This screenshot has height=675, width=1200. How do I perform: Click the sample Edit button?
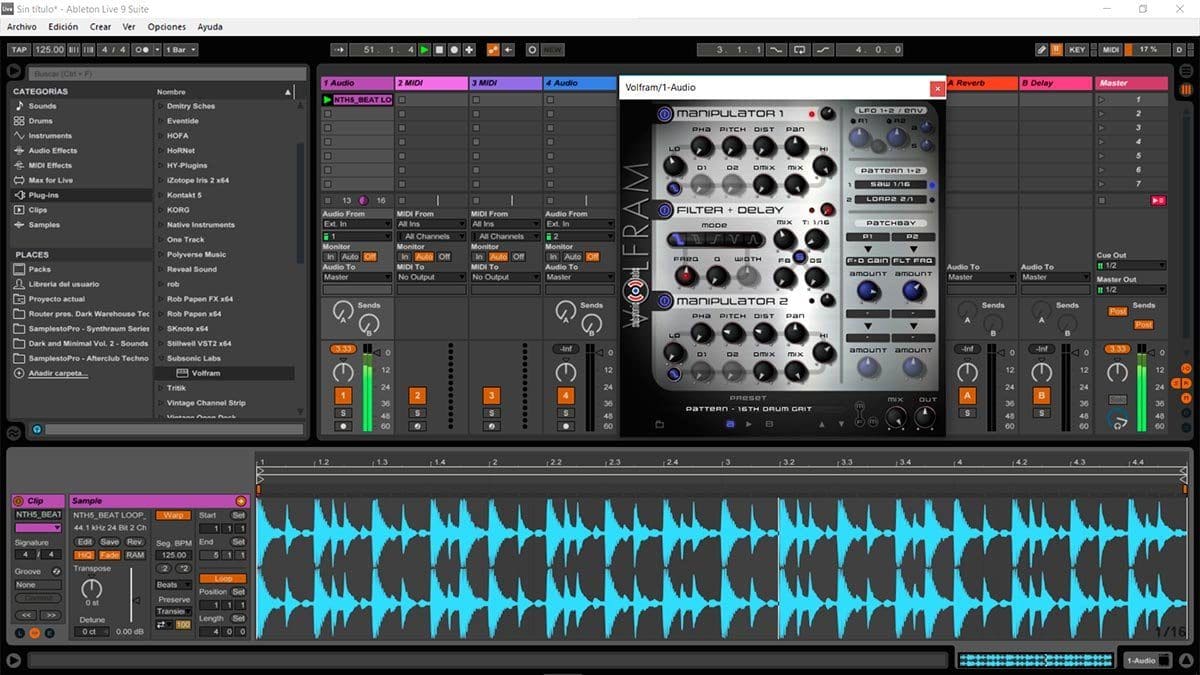(x=85, y=542)
